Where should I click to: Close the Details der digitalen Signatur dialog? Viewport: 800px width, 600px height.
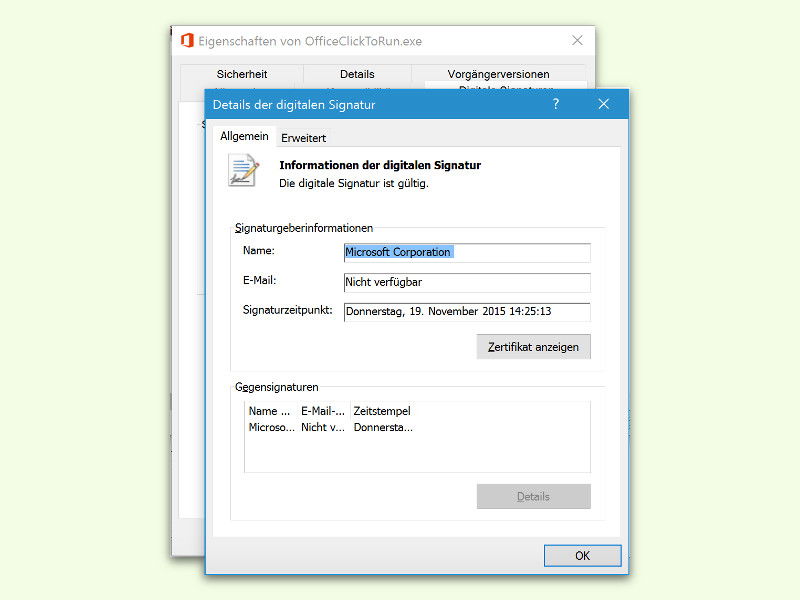tap(604, 105)
